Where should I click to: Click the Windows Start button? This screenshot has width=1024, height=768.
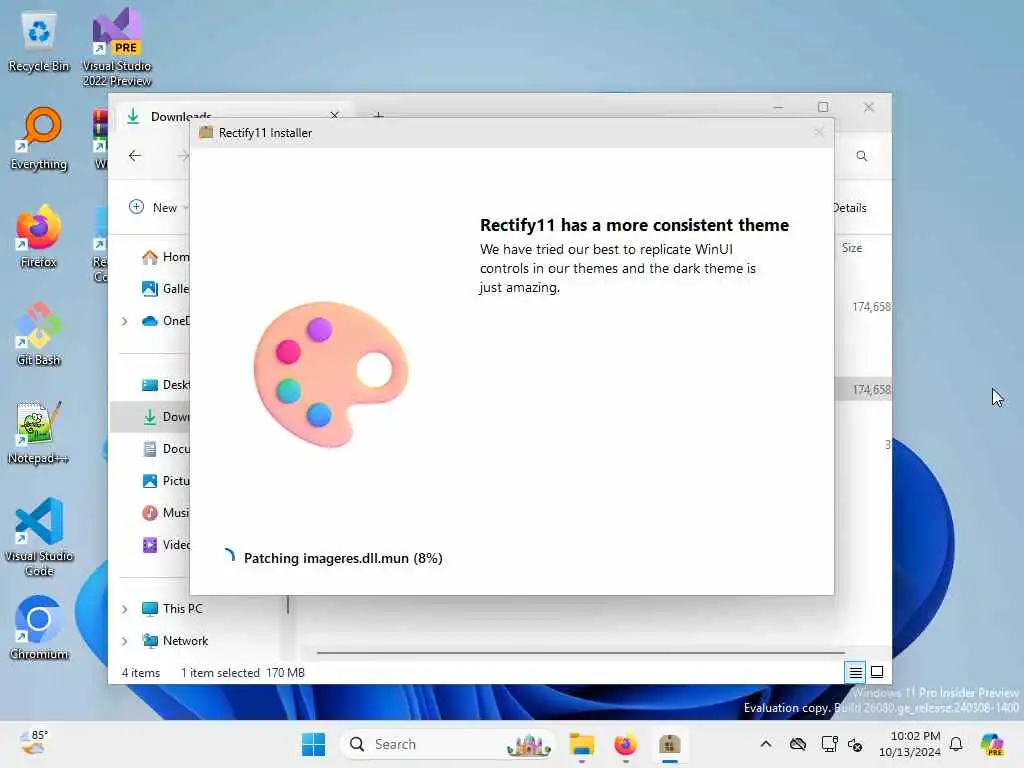[x=313, y=744]
